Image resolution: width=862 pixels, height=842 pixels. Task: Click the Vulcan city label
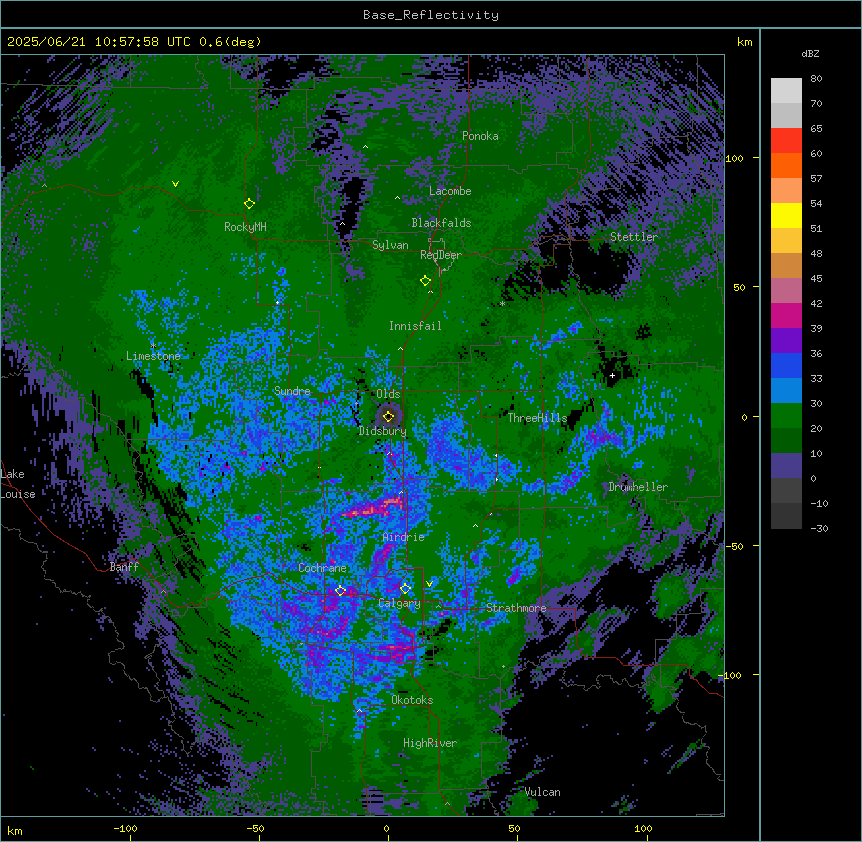(x=543, y=792)
